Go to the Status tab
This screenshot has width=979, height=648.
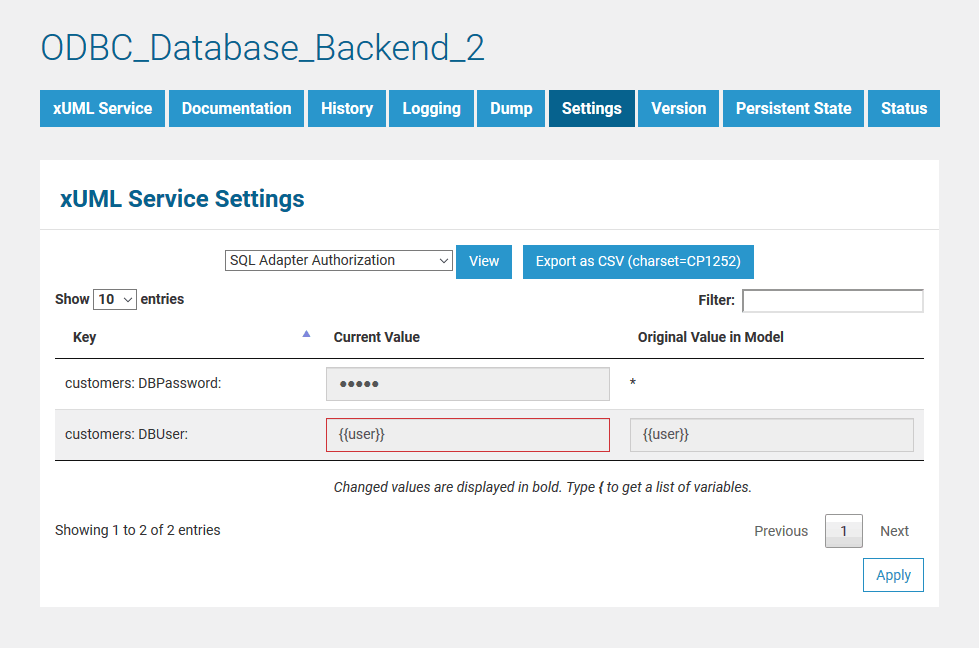coord(904,108)
